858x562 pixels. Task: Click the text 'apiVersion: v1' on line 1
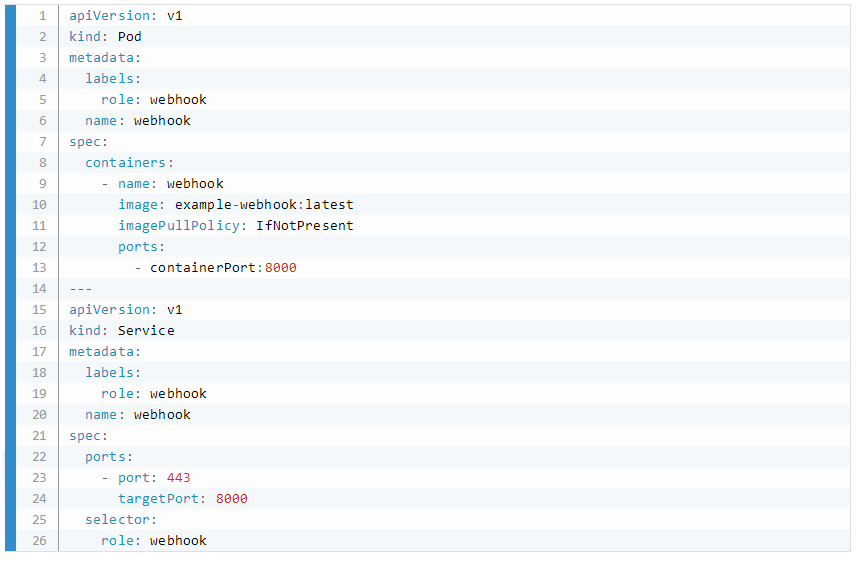(x=125, y=16)
